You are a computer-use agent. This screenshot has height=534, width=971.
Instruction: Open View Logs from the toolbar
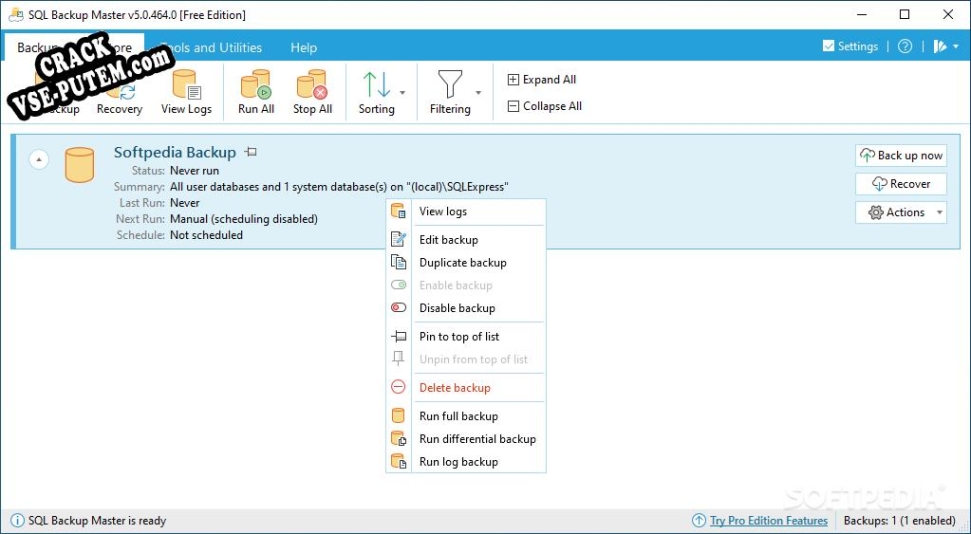186,93
